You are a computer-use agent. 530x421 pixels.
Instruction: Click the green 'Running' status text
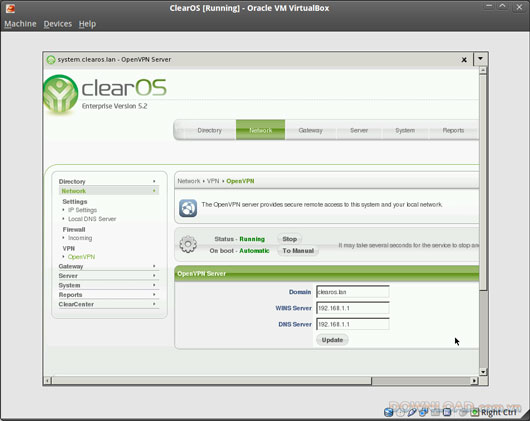click(252, 239)
